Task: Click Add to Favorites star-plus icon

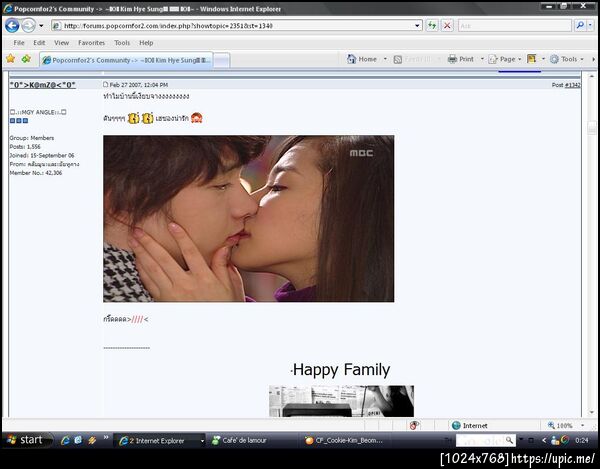Action: [26, 59]
